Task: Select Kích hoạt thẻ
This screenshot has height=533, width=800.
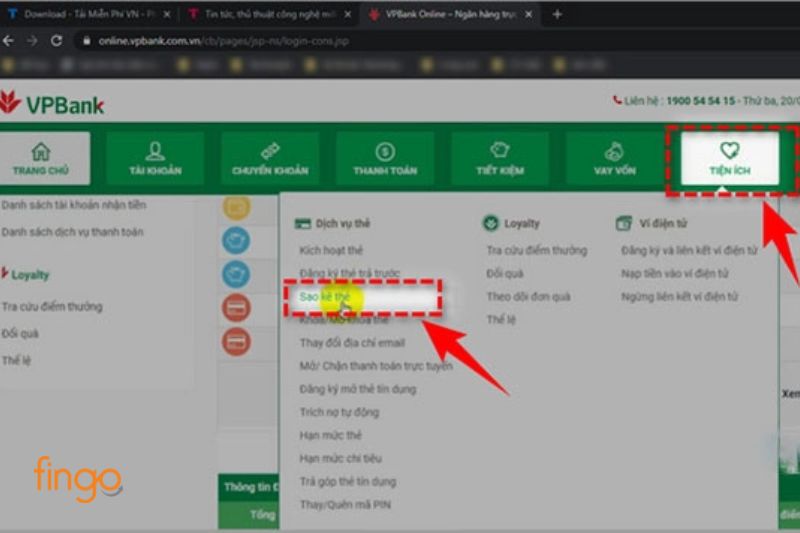Action: click(331, 250)
